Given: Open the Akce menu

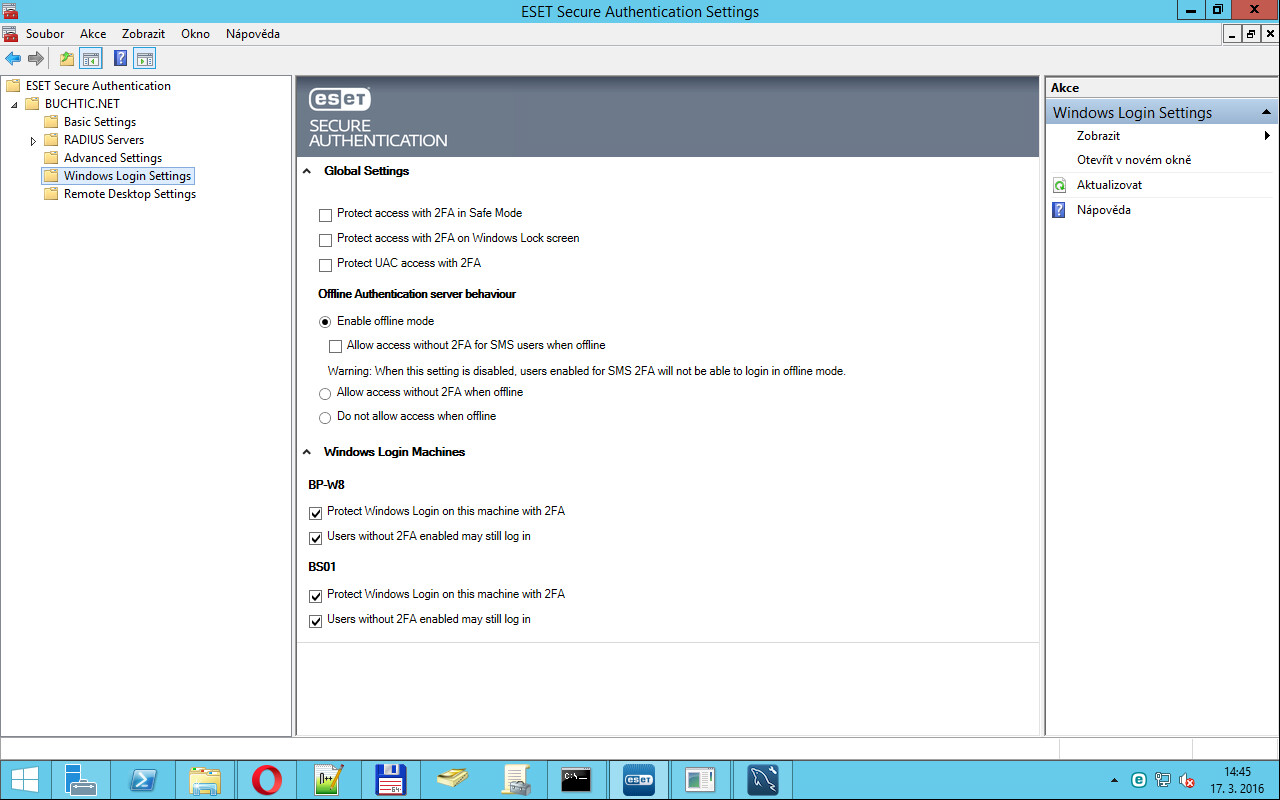Looking at the screenshot, I should click(93, 34).
